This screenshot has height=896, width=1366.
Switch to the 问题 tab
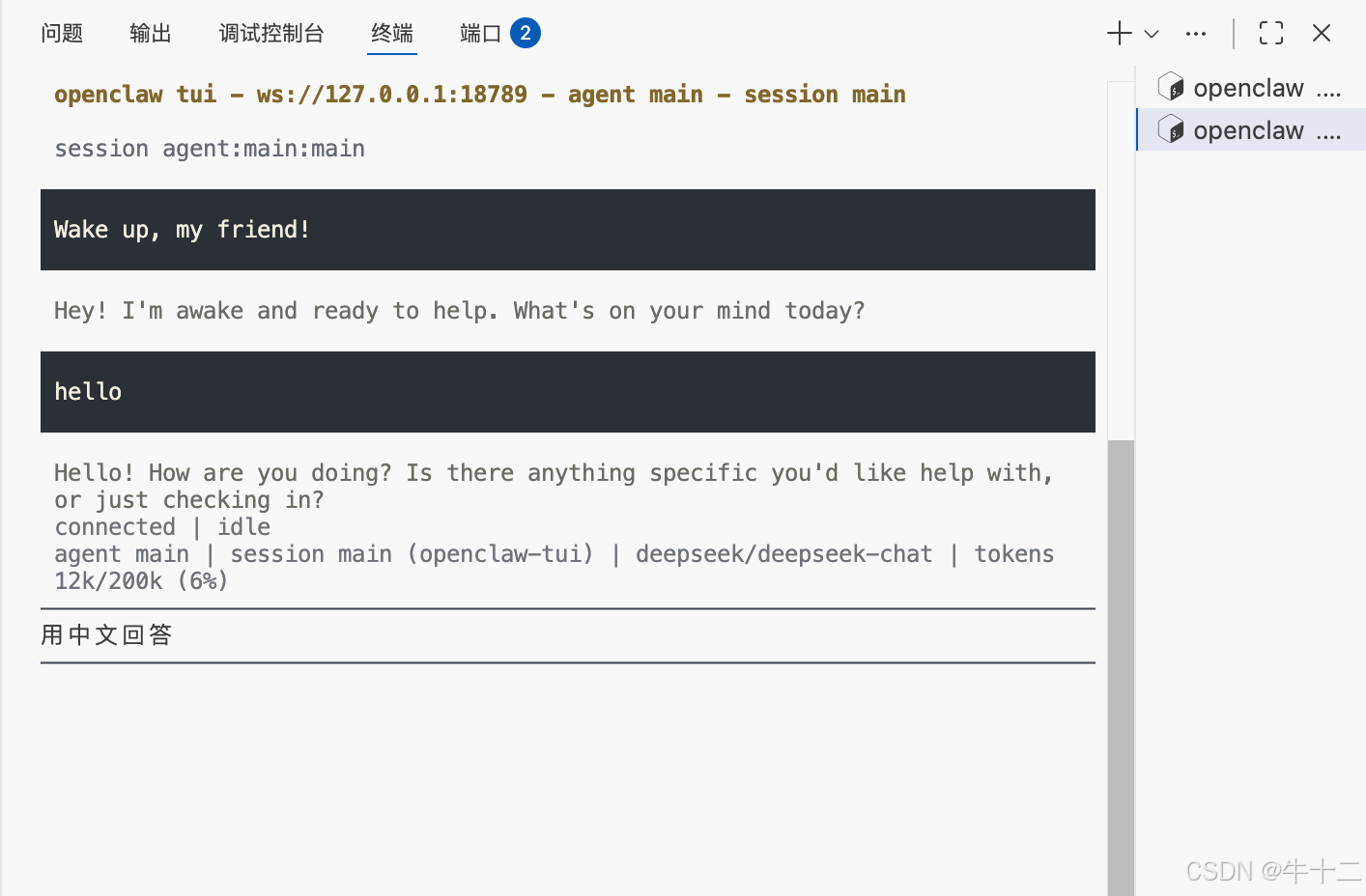click(62, 34)
